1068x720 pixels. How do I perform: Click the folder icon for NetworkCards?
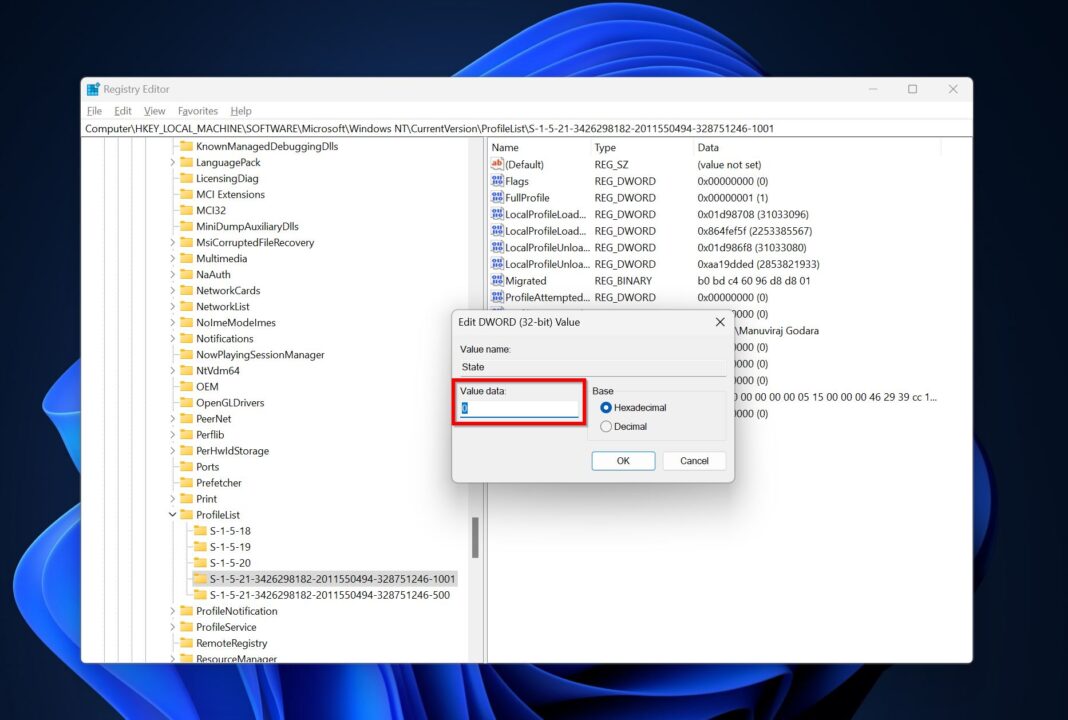coord(187,290)
